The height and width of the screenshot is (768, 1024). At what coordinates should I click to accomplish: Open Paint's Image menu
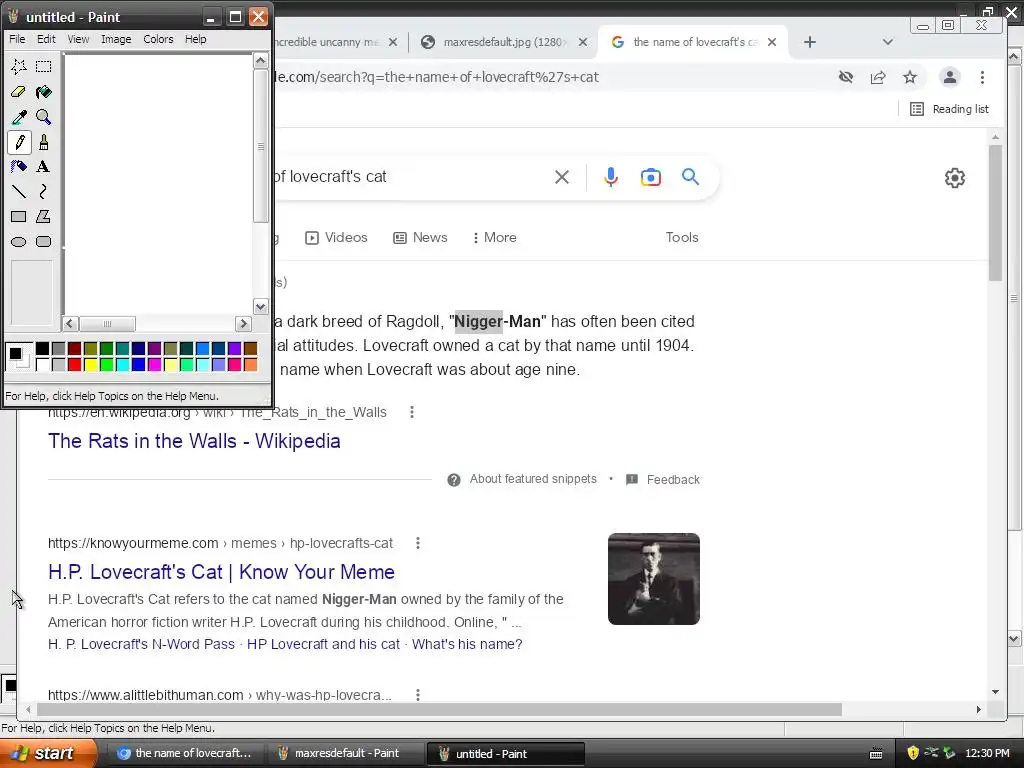coord(116,39)
